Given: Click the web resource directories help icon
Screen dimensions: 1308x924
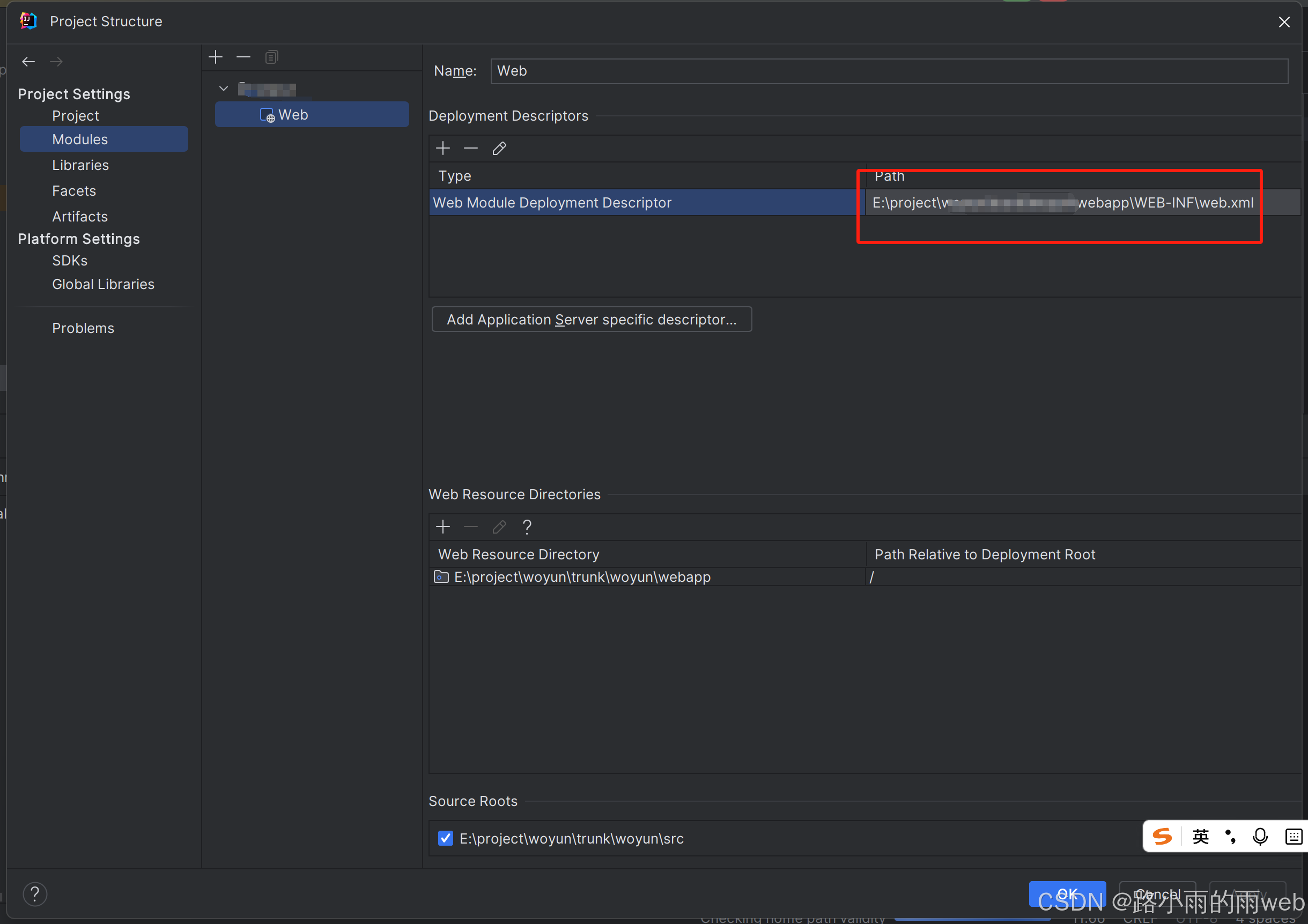Looking at the screenshot, I should (527, 527).
